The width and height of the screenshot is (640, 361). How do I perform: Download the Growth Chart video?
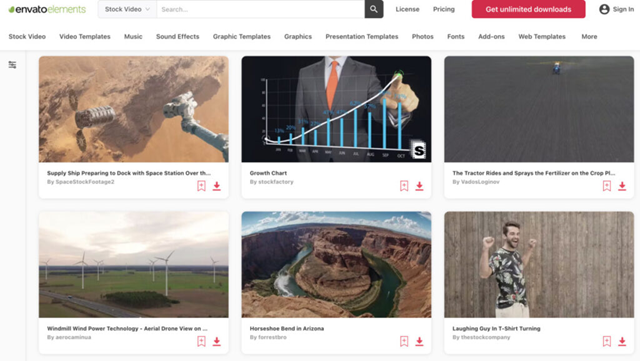pyautogui.click(x=419, y=186)
